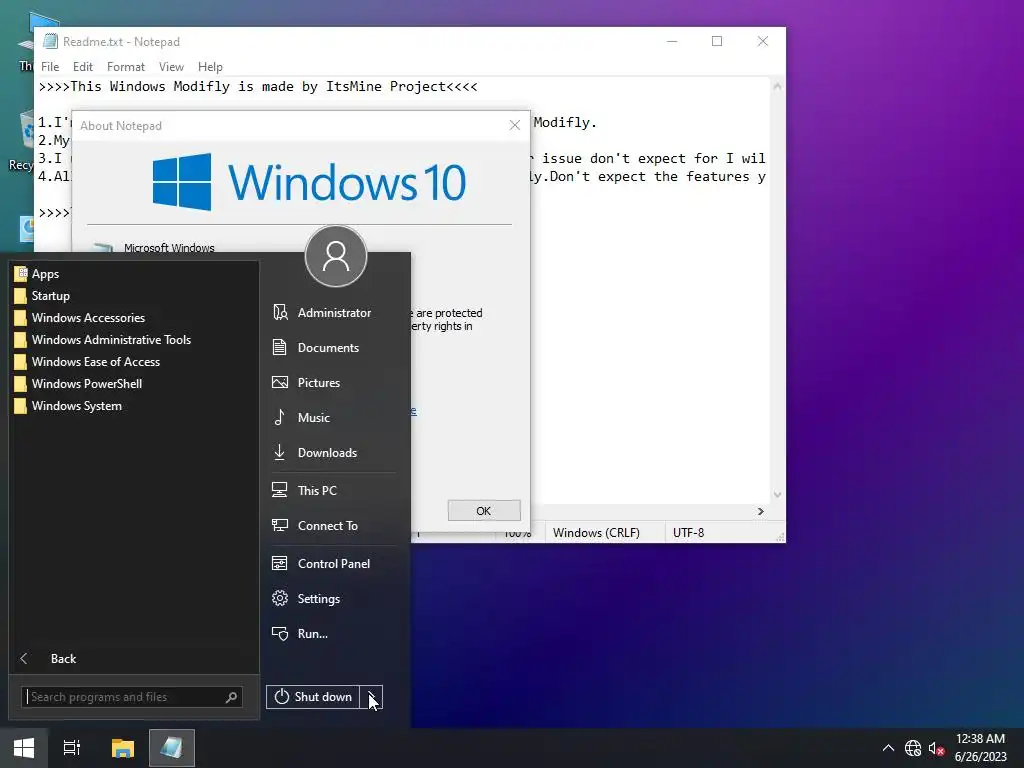Open the taskbar clock and date
This screenshot has width=1024, height=768.
point(981,748)
